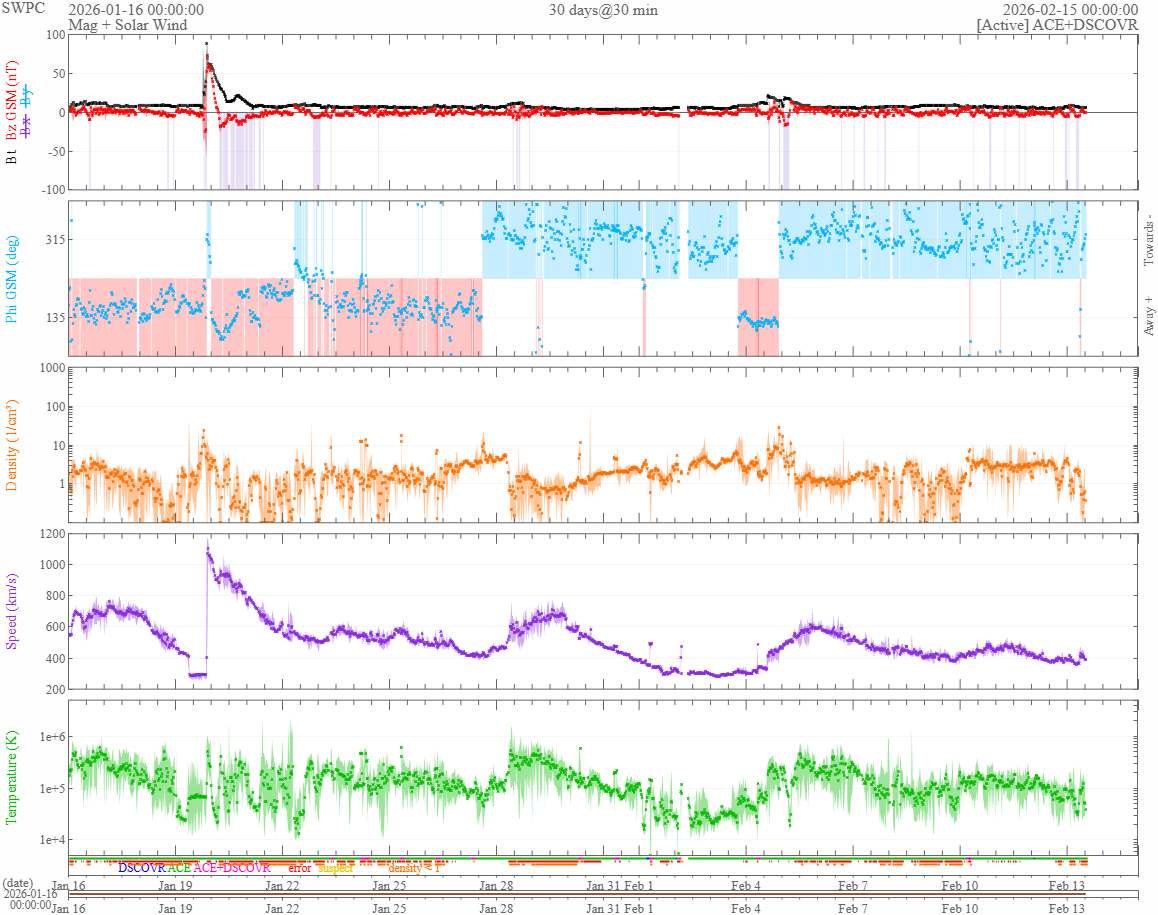Click the 315 tick on the Phi axis
This screenshot has height=915, width=1158.
[x=56, y=239]
